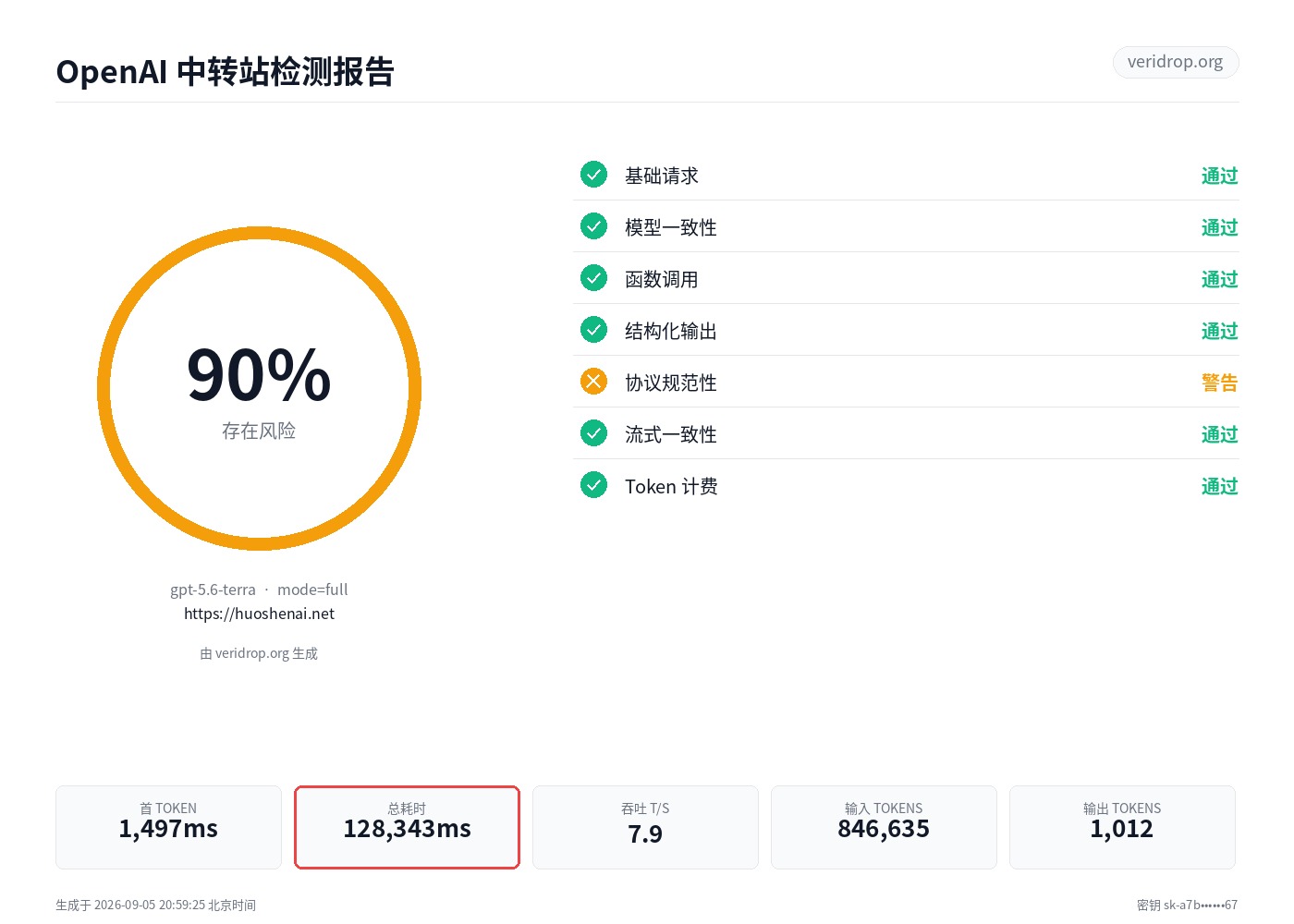Image resolution: width=1294 pixels, height=924 pixels.
Task: Click the 由 veridrop.org 生成 credit text
Action: [259, 653]
